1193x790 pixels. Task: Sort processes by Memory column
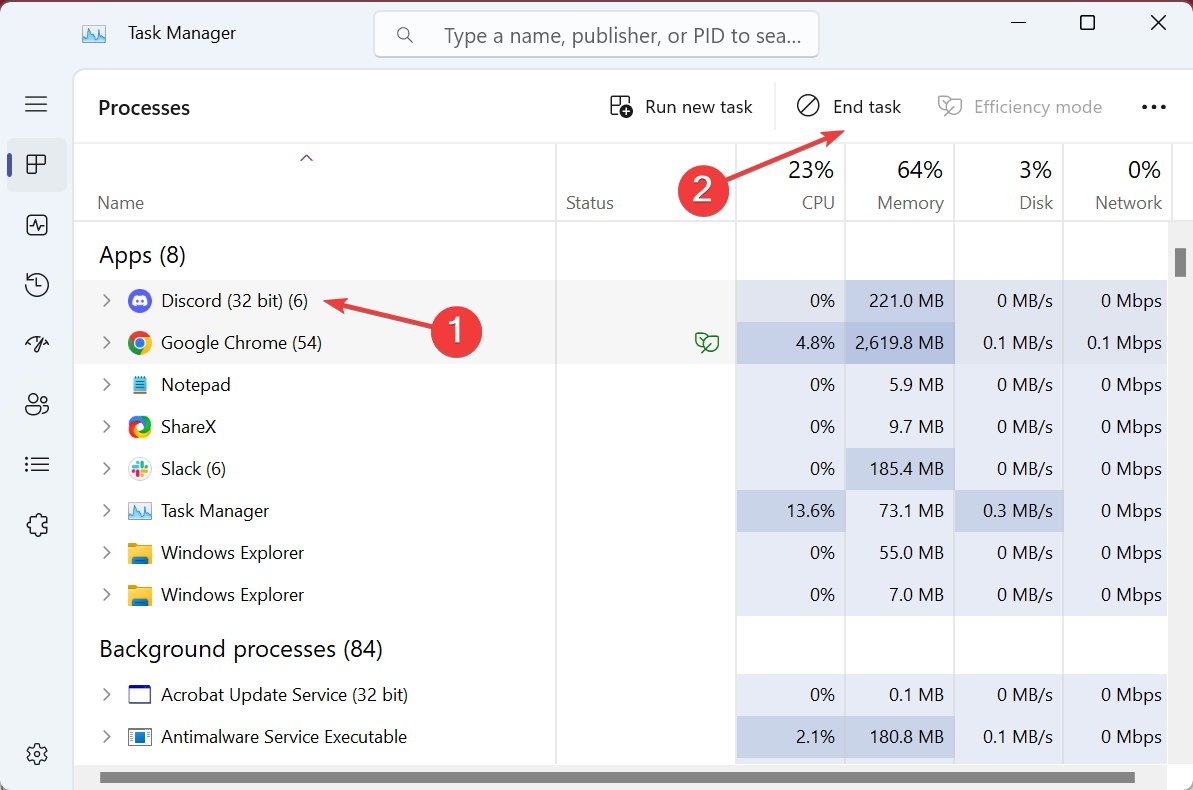pyautogui.click(x=900, y=183)
